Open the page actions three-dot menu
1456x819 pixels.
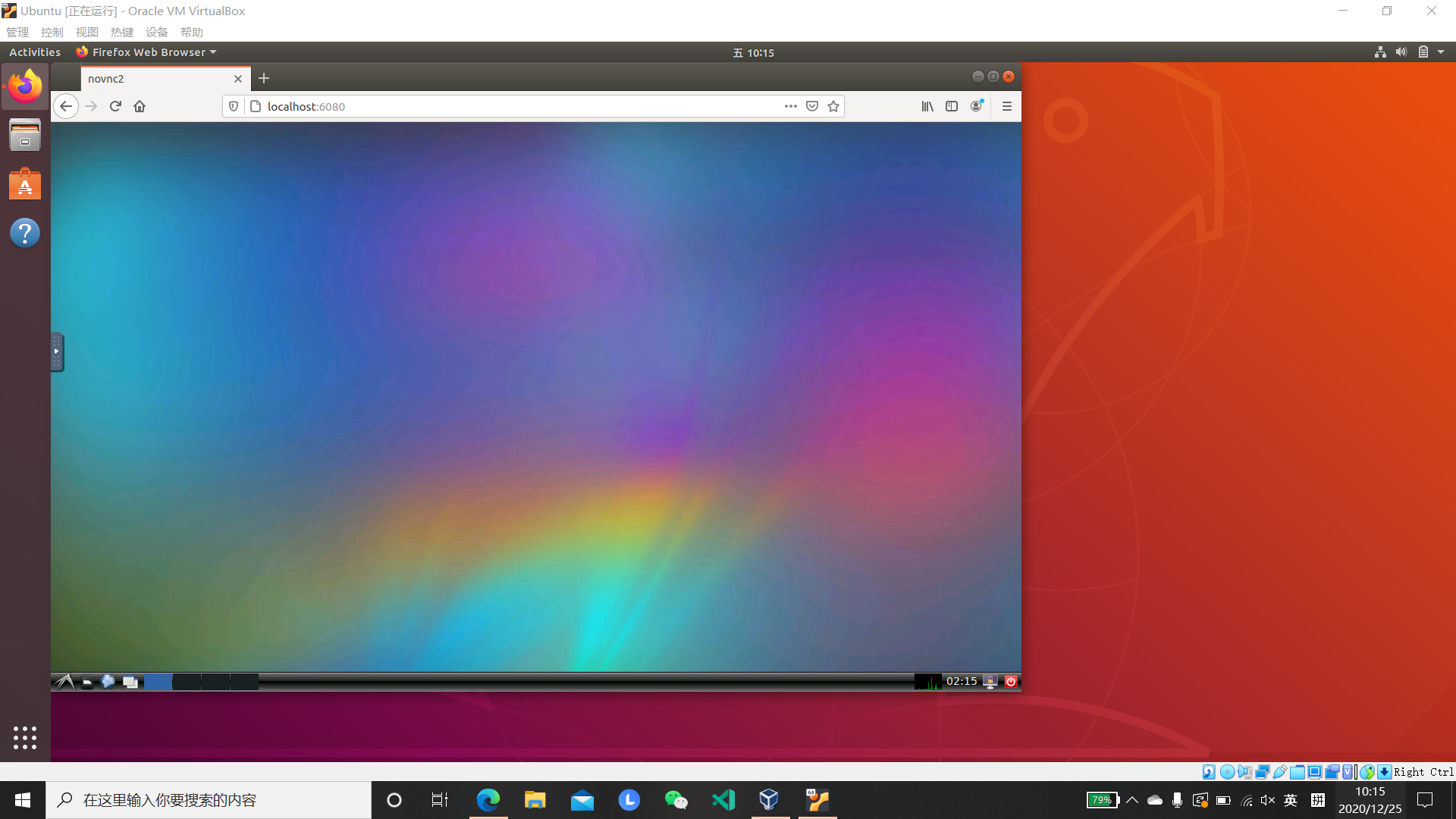[790, 106]
